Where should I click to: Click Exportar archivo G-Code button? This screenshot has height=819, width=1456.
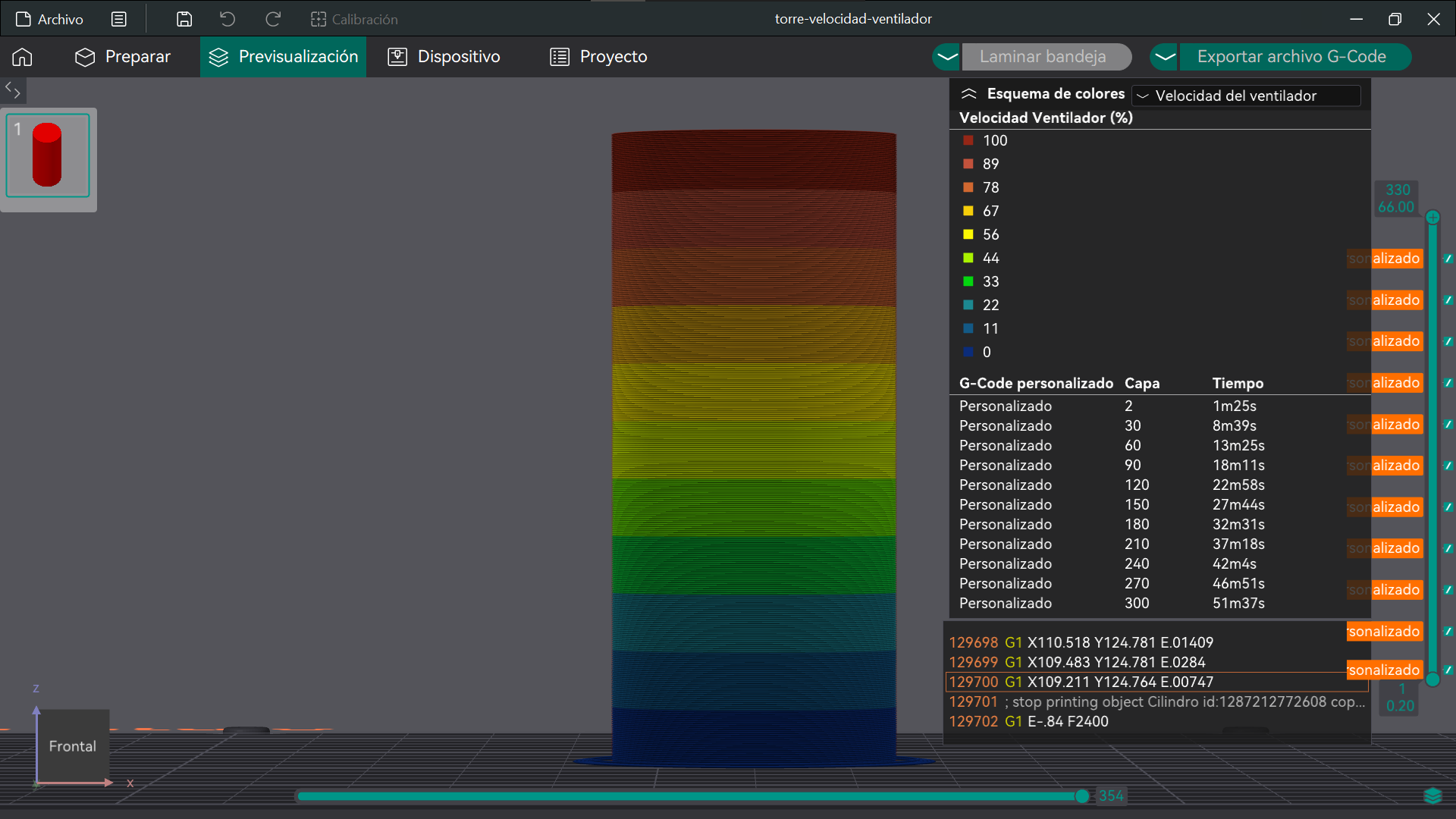[1294, 57]
